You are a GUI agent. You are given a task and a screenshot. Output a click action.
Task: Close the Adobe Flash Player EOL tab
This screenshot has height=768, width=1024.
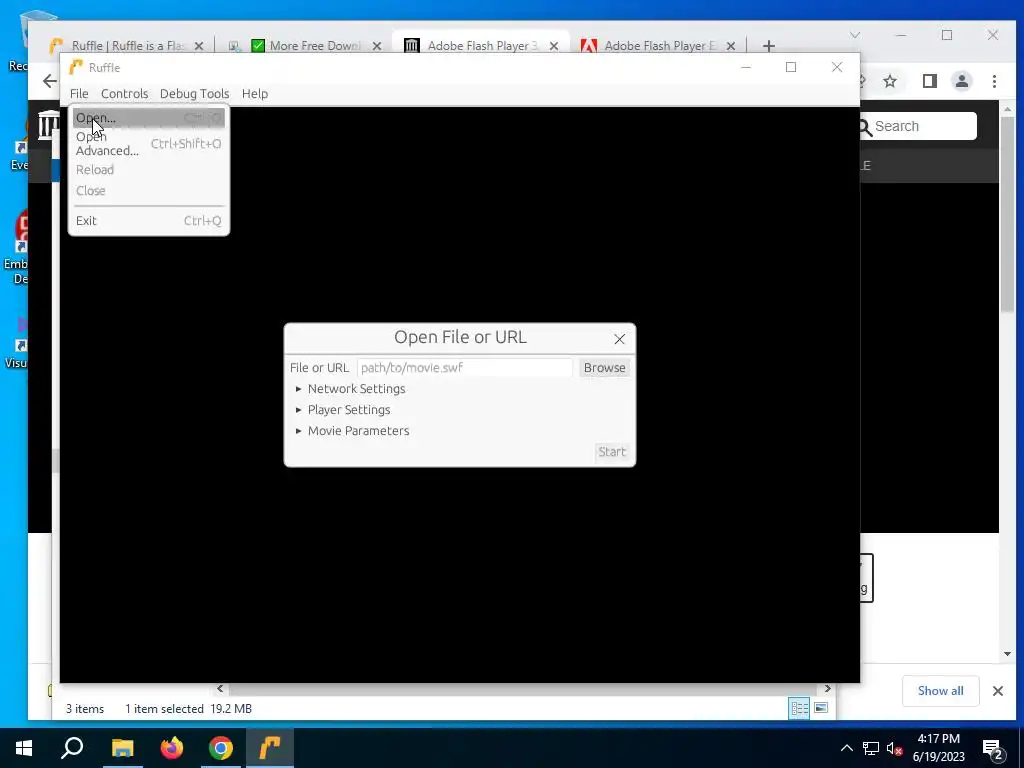click(x=731, y=46)
